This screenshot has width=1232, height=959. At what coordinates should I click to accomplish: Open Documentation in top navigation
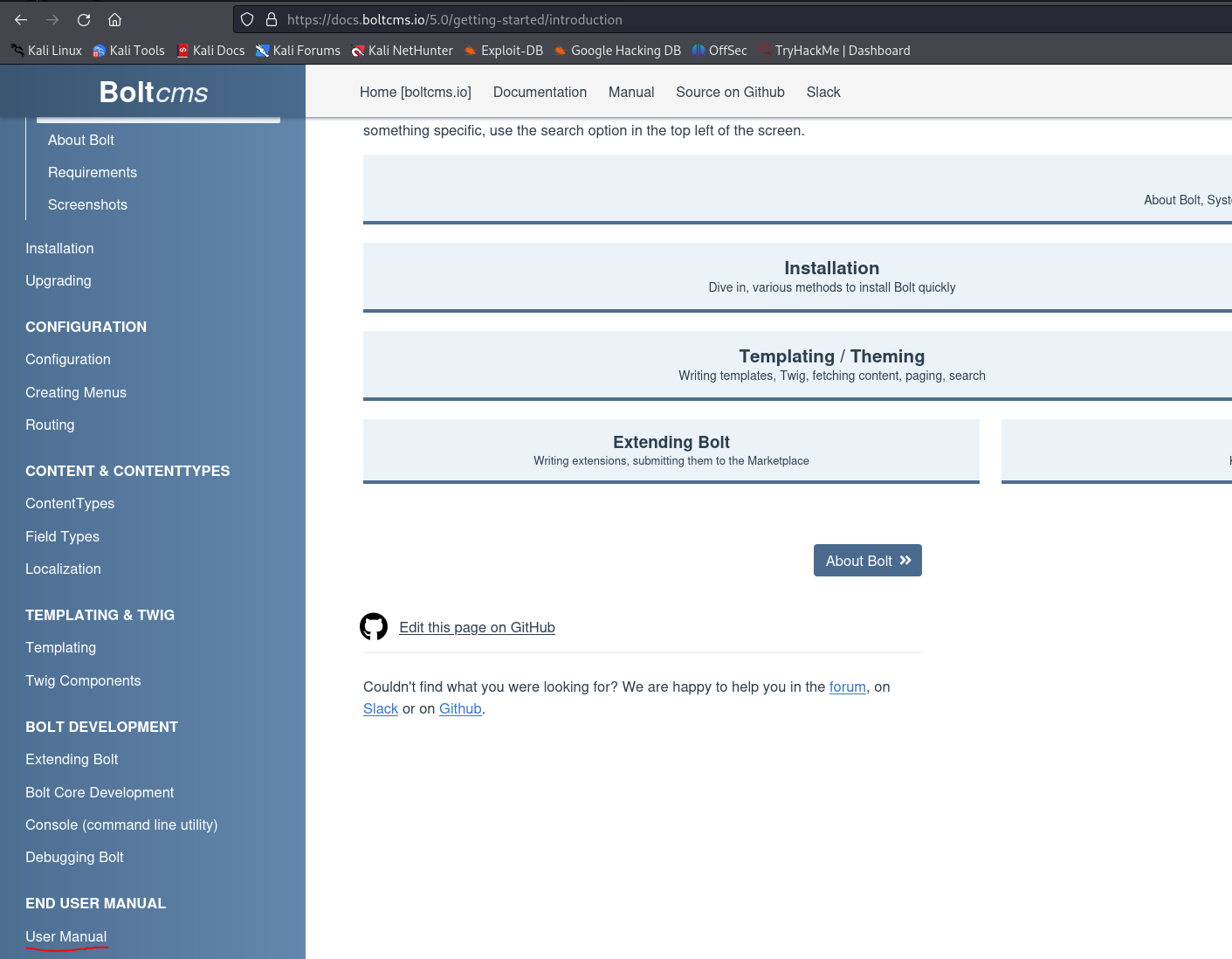click(540, 92)
